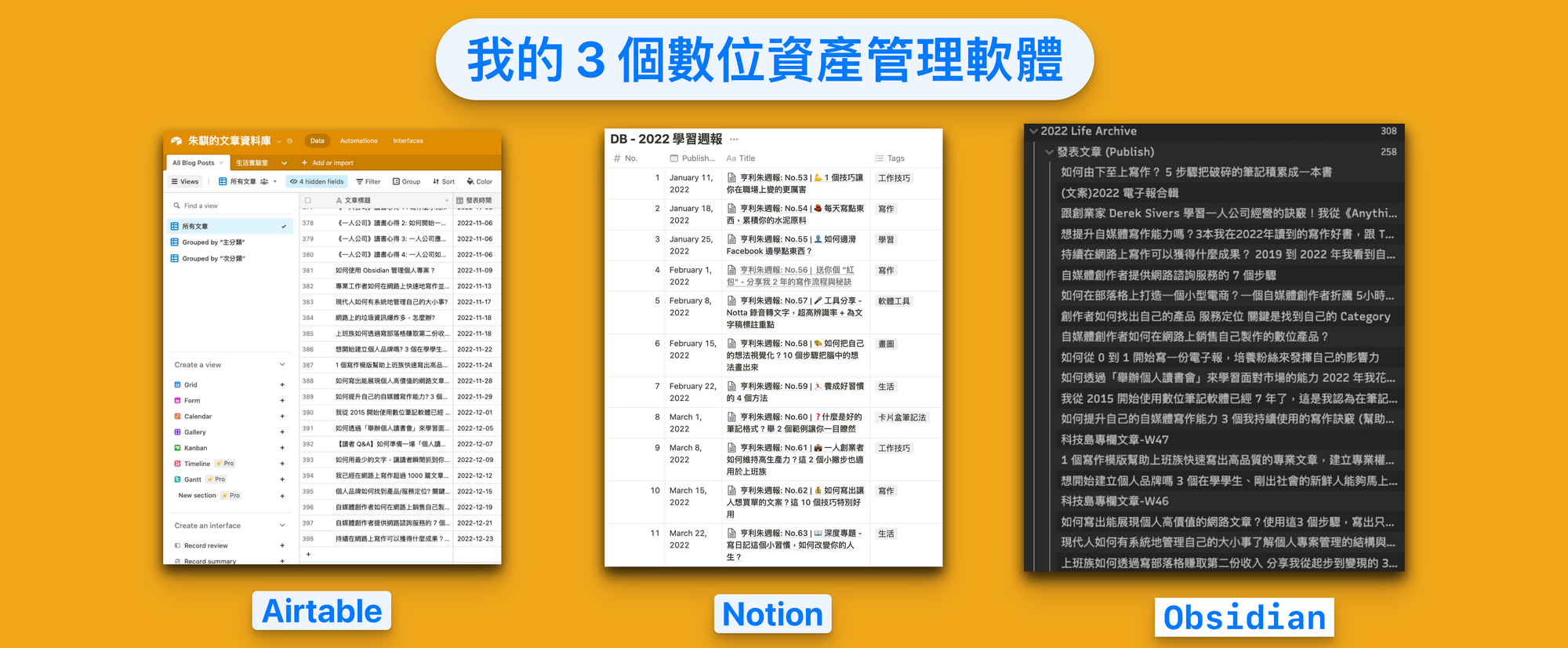The height and width of the screenshot is (648, 1568).
Task: Click the search icon in Find a view
Action: 176,206
